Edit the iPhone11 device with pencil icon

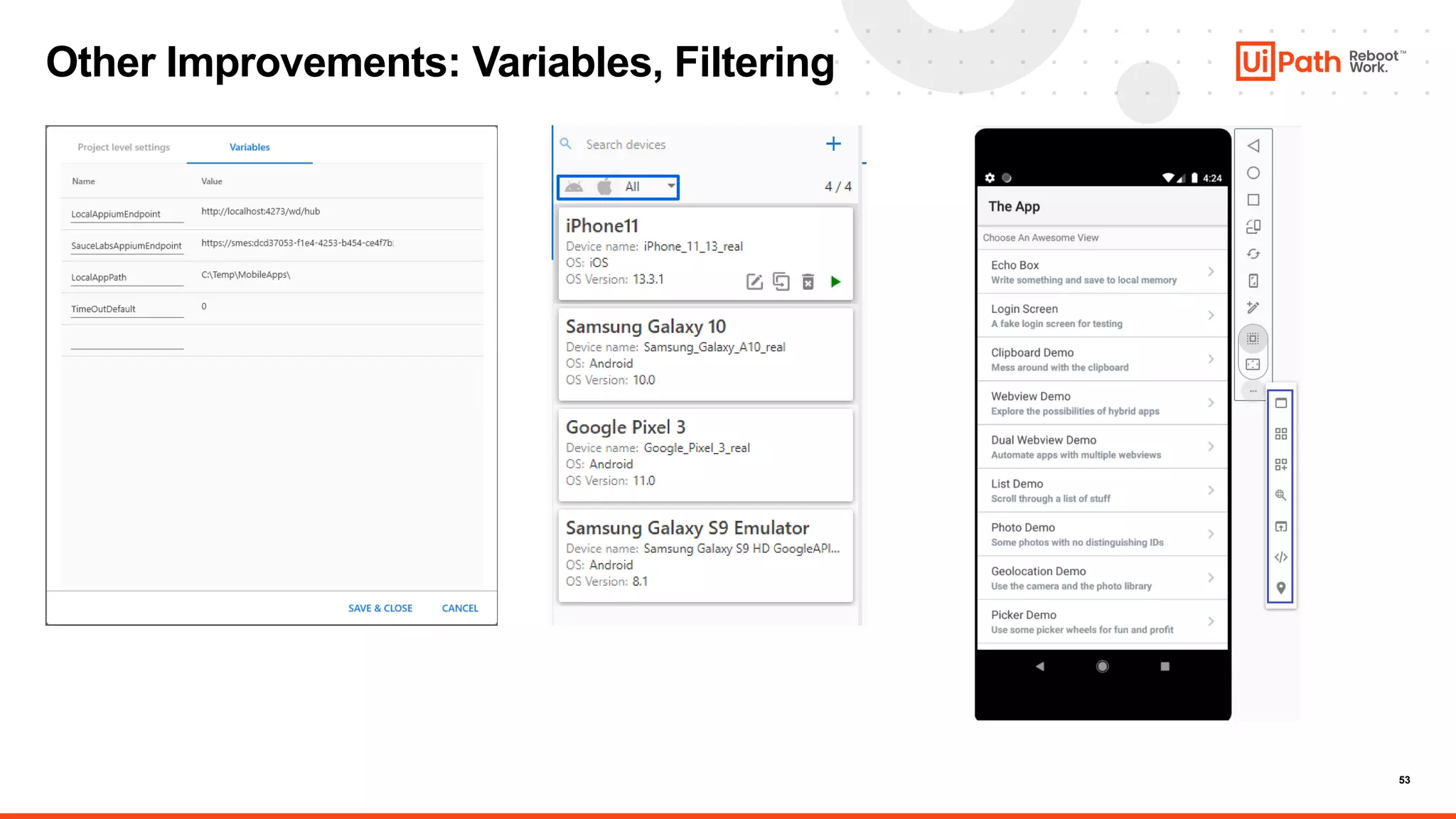(x=754, y=282)
